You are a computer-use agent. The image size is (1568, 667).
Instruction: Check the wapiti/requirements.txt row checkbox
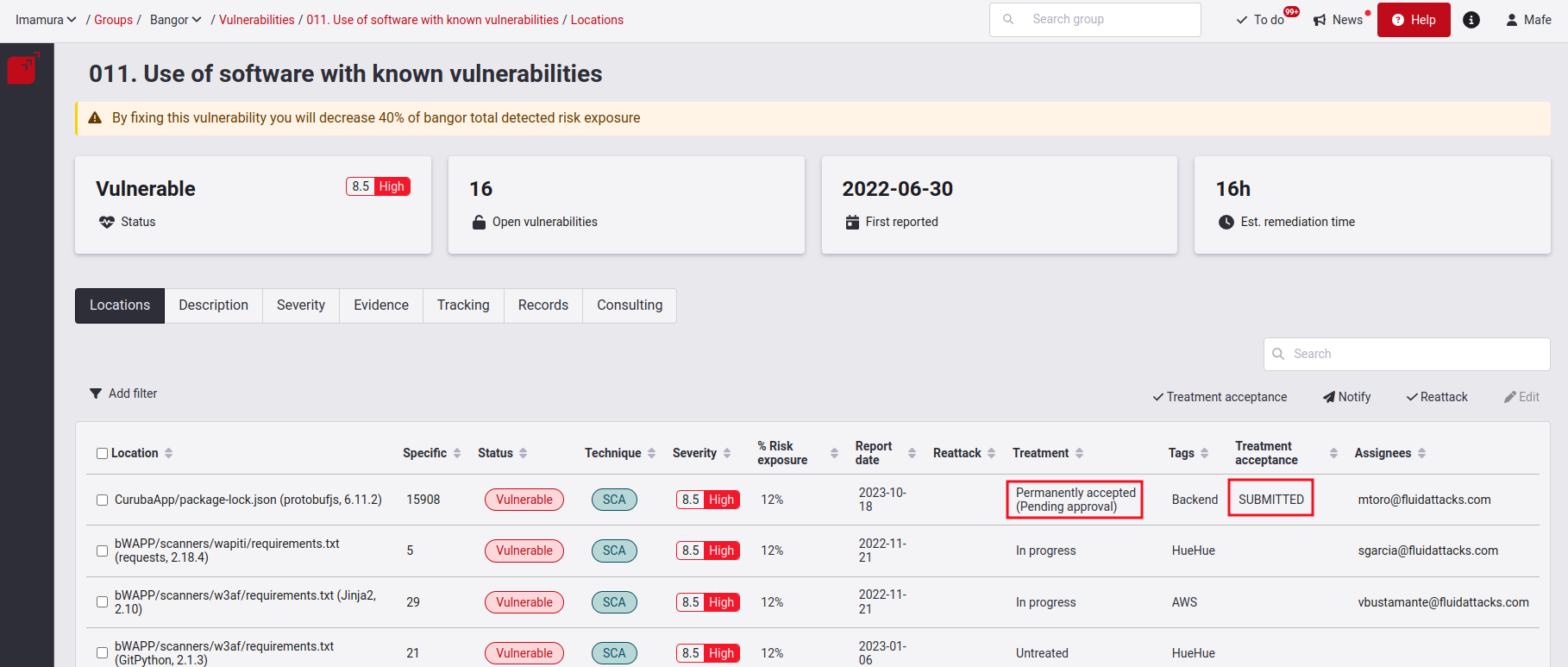click(102, 551)
